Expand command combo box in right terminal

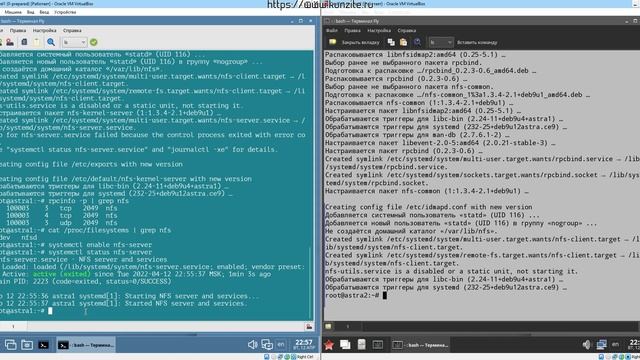point(441,42)
